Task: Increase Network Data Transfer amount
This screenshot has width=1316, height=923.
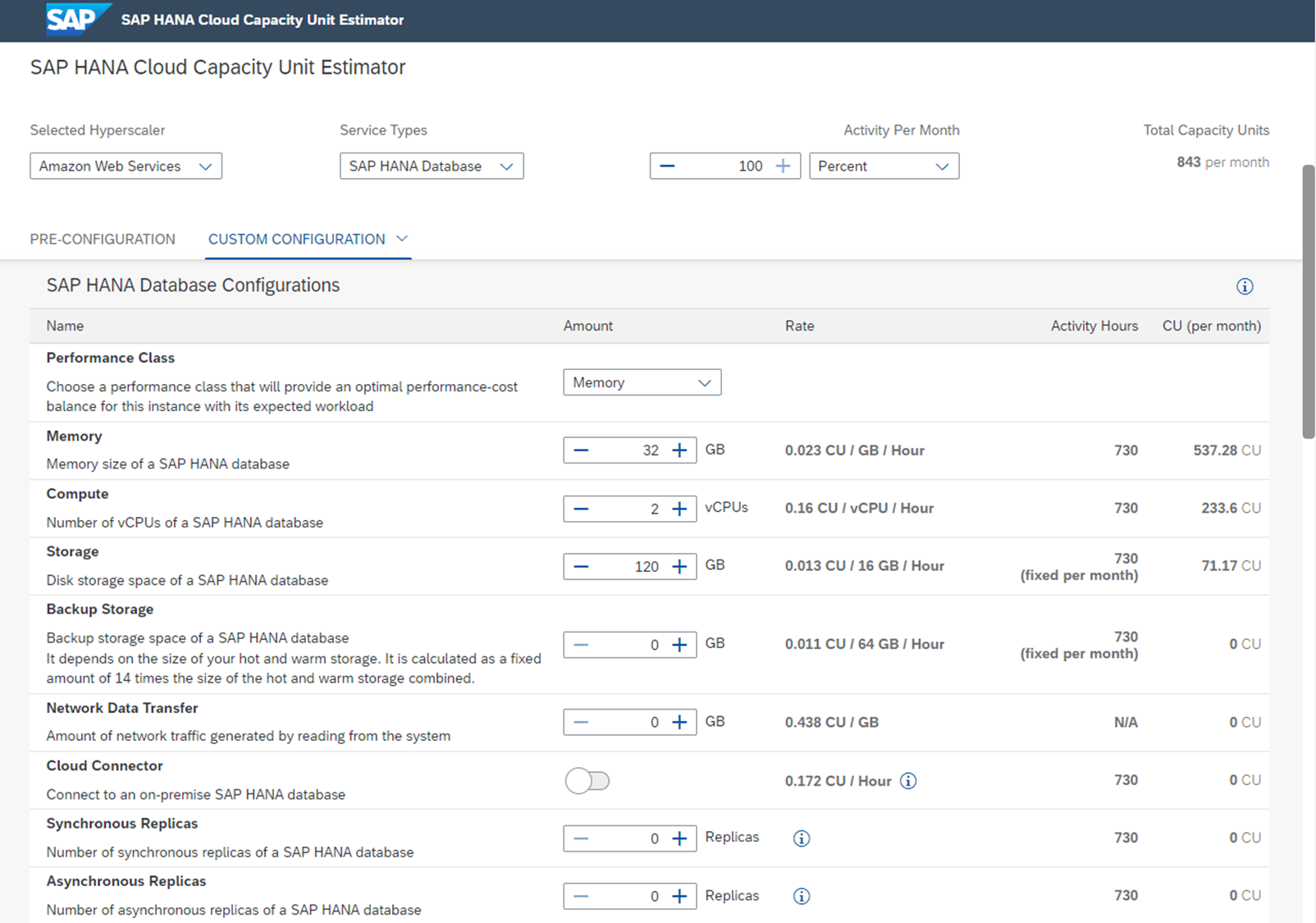Action: click(x=679, y=722)
